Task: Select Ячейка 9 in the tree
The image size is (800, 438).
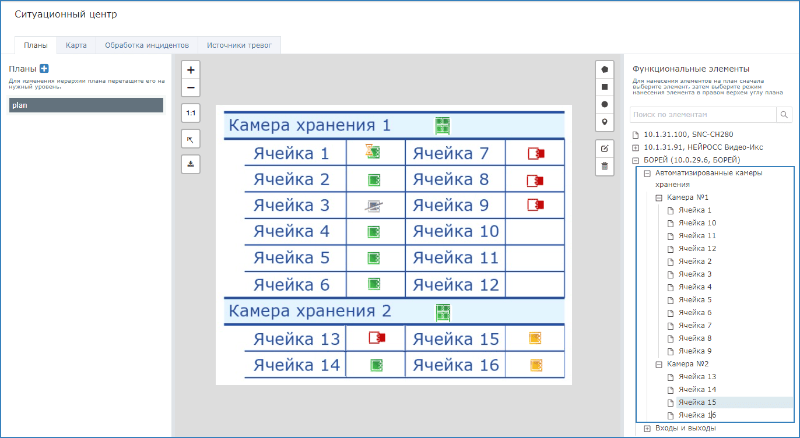Action: click(x=694, y=351)
